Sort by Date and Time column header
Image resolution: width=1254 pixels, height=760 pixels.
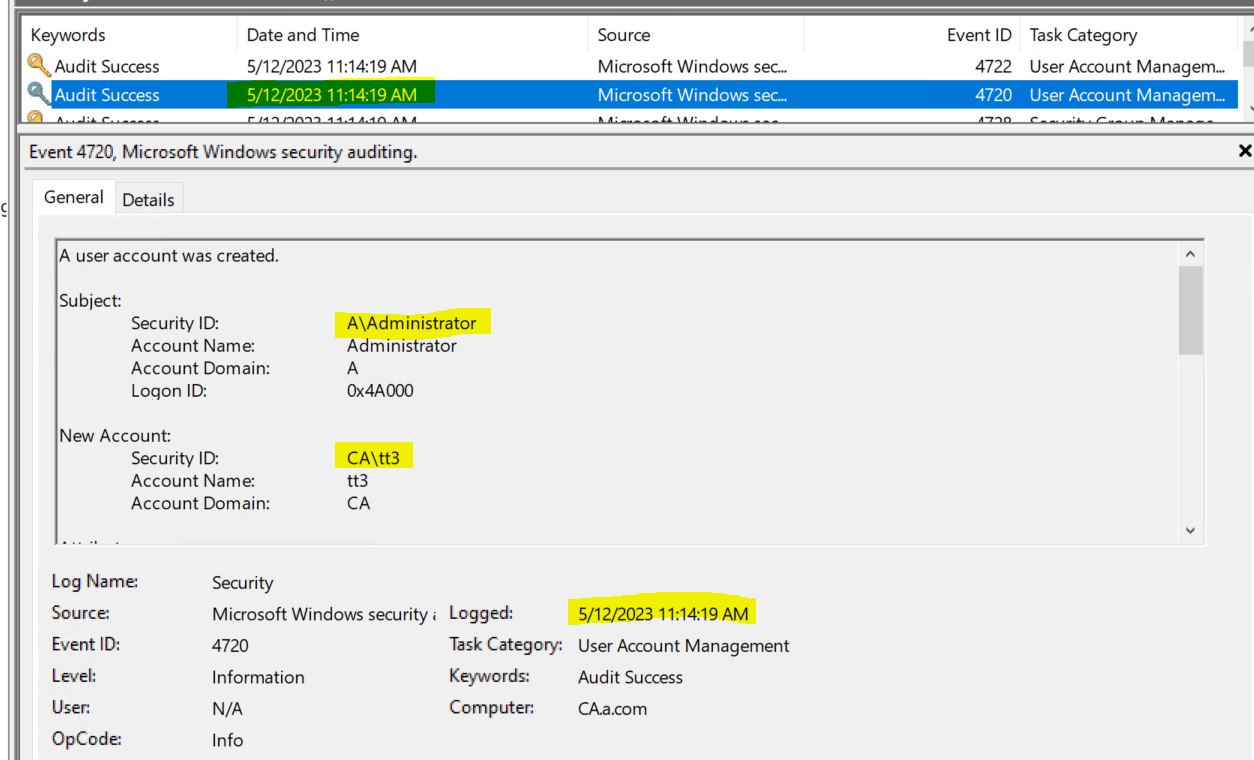[x=303, y=35]
